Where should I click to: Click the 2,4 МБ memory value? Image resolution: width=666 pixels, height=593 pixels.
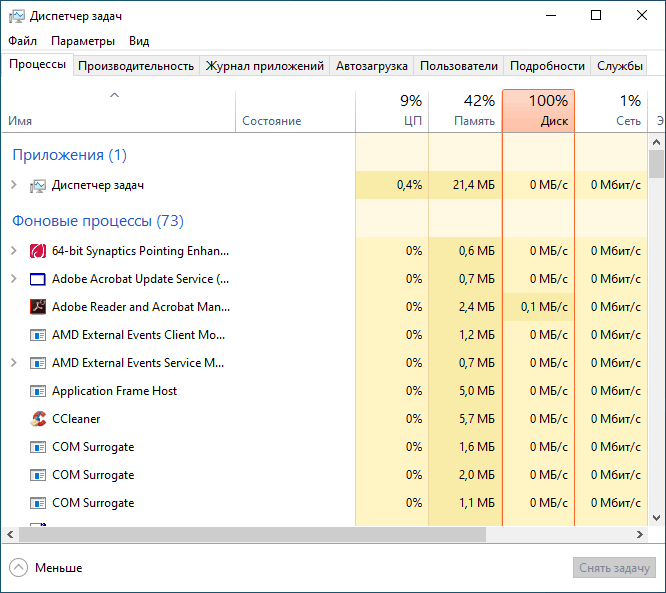(477, 307)
